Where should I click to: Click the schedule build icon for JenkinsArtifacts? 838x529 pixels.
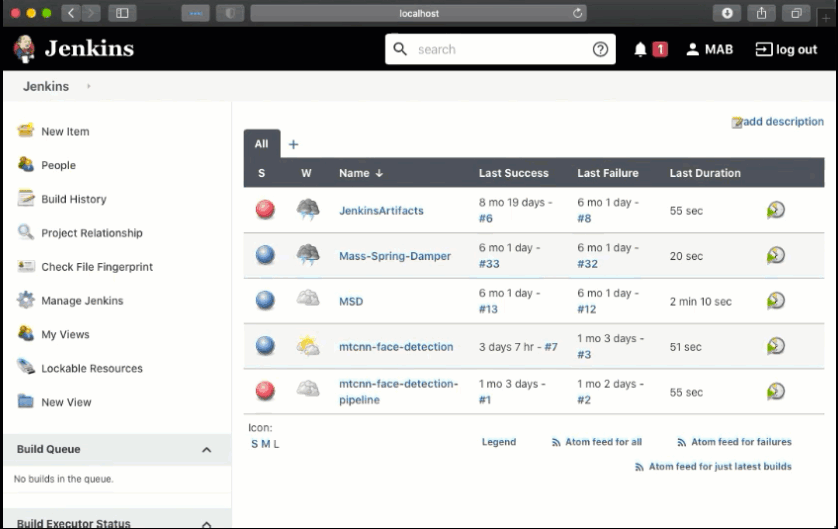[x=775, y=210]
